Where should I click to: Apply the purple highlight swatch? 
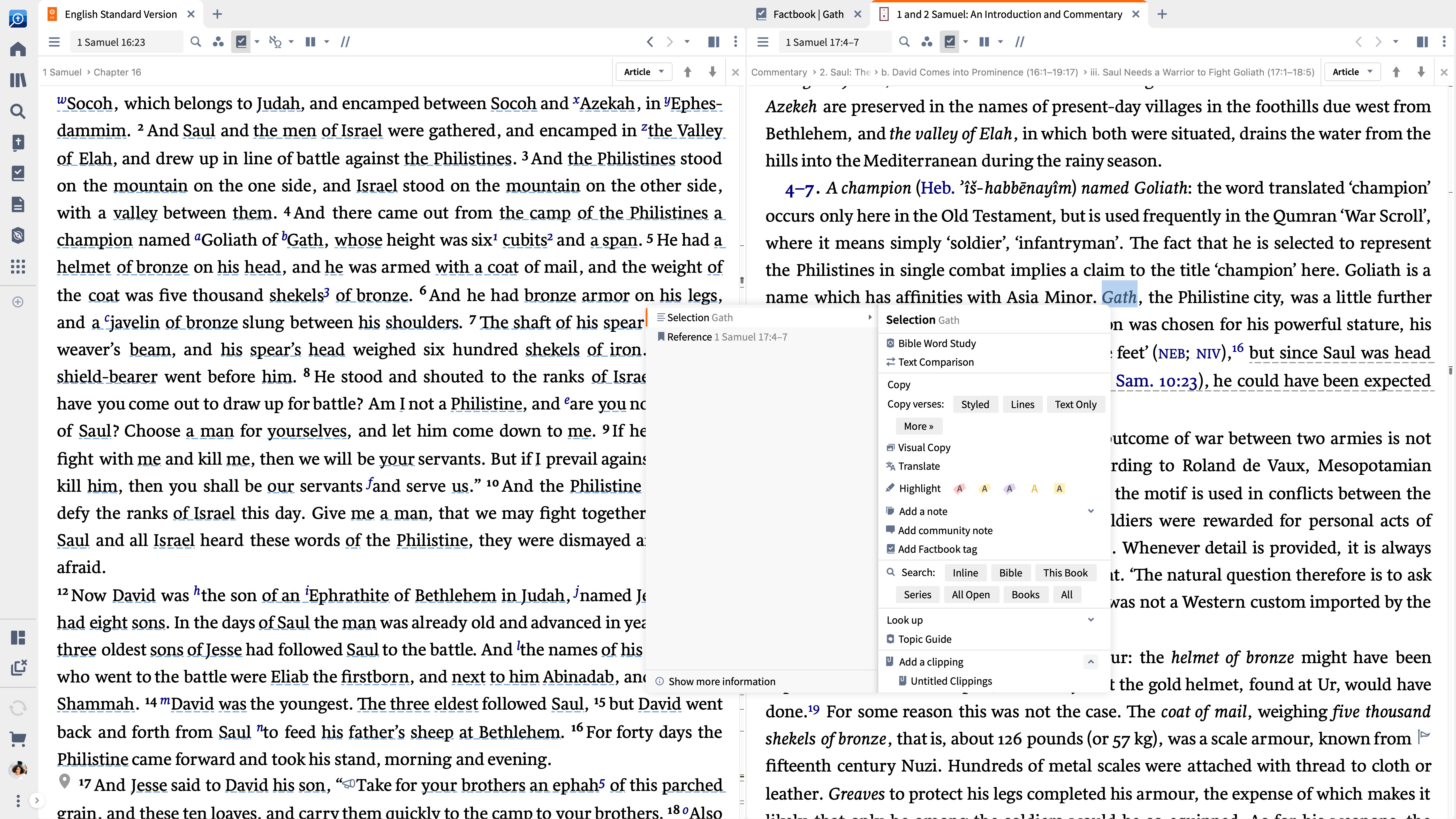point(1009,488)
